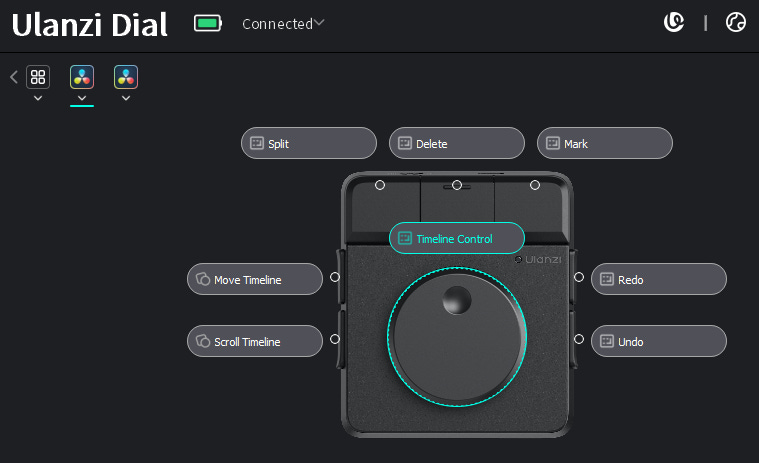Screen dimensions: 759x463
Task: Click the dial icon in Move Timeline
Action: coord(203,279)
